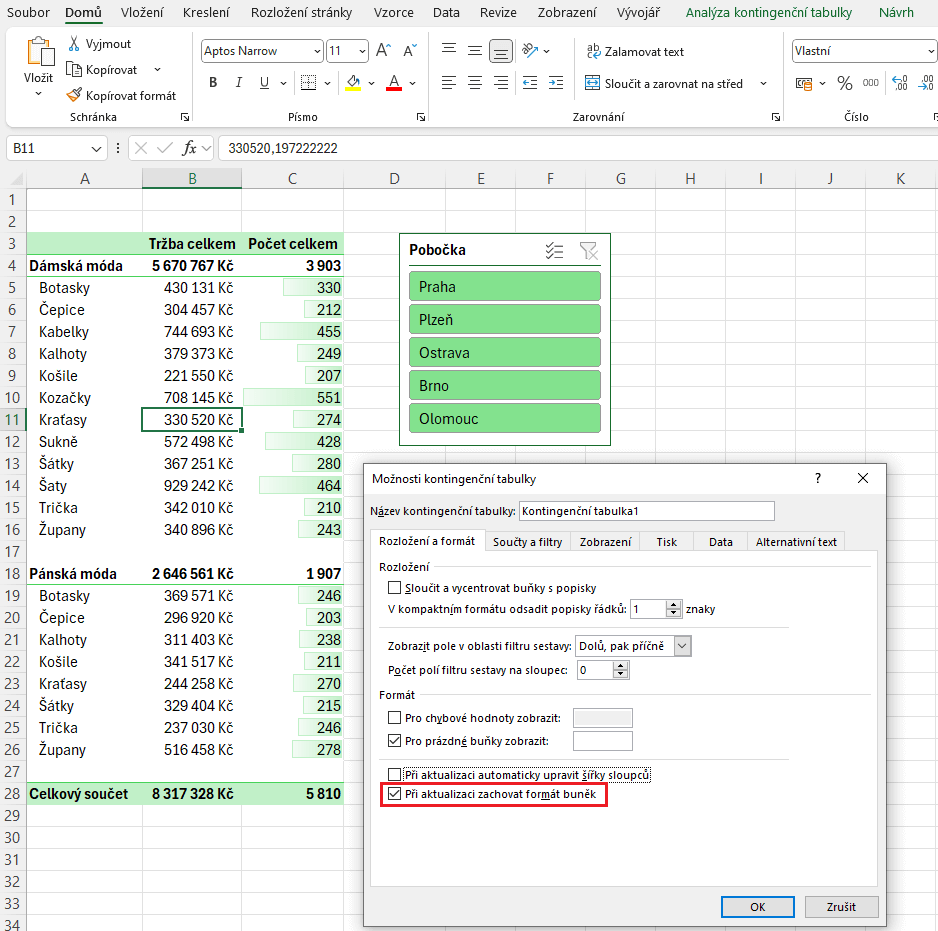
Task: Open Dolů, pak příčně dropdown
Action: pos(682,646)
